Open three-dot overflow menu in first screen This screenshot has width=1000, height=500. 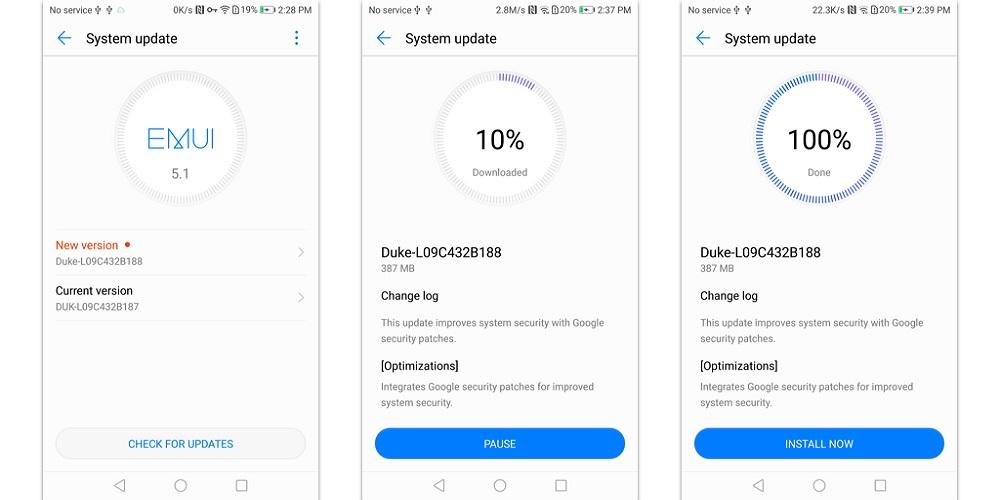click(296, 38)
